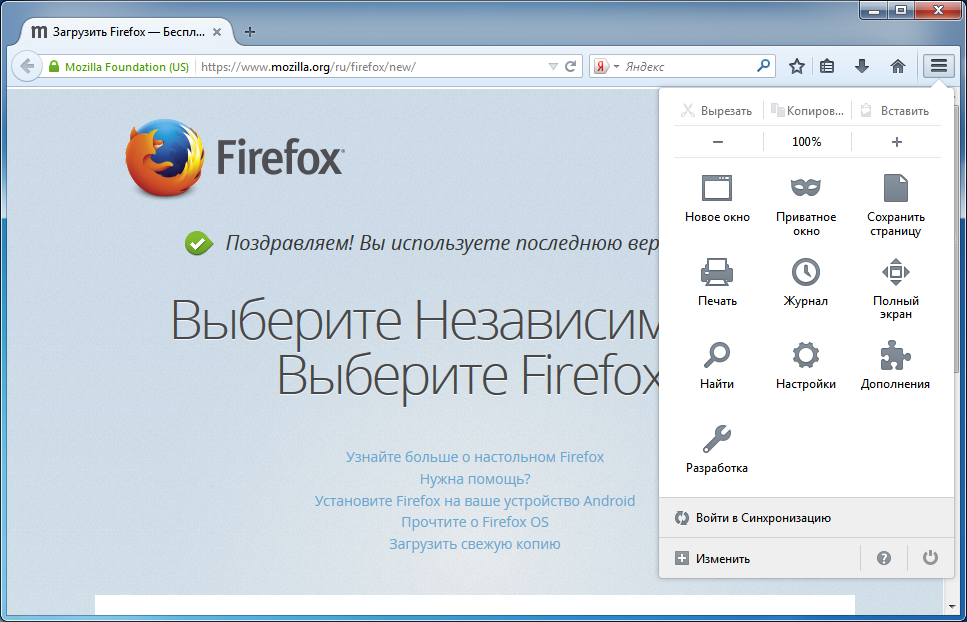The height and width of the screenshot is (622, 967).
Task: Click the green lock site identity icon
Action: [x=54, y=66]
